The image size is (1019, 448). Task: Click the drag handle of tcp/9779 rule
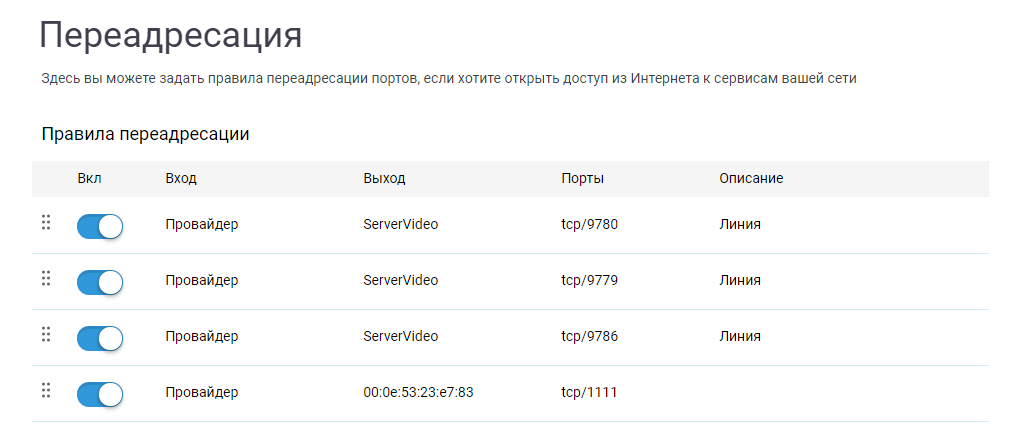pyautogui.click(x=46, y=278)
